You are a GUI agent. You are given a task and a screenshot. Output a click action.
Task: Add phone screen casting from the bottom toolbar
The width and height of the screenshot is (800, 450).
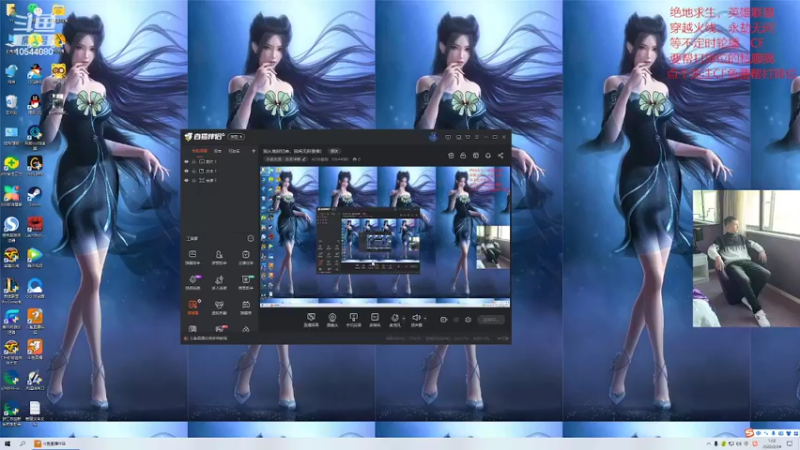click(354, 320)
